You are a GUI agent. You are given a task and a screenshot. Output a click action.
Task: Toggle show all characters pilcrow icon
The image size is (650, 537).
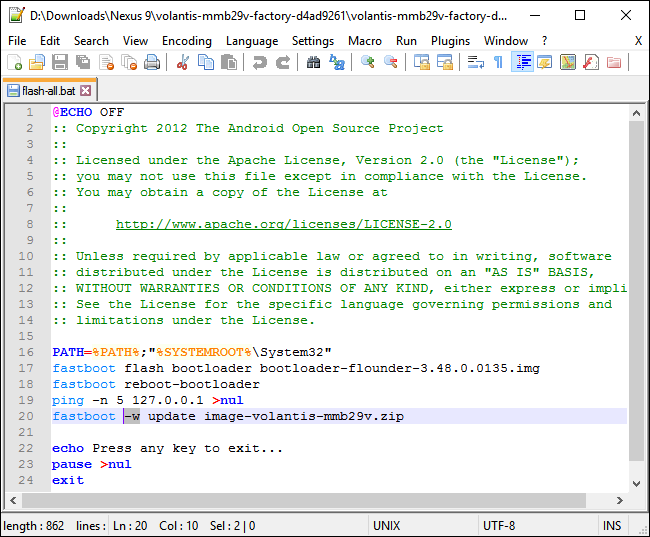498,62
